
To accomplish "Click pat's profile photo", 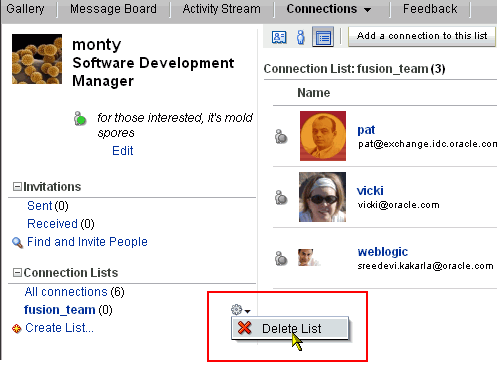I will point(323,136).
